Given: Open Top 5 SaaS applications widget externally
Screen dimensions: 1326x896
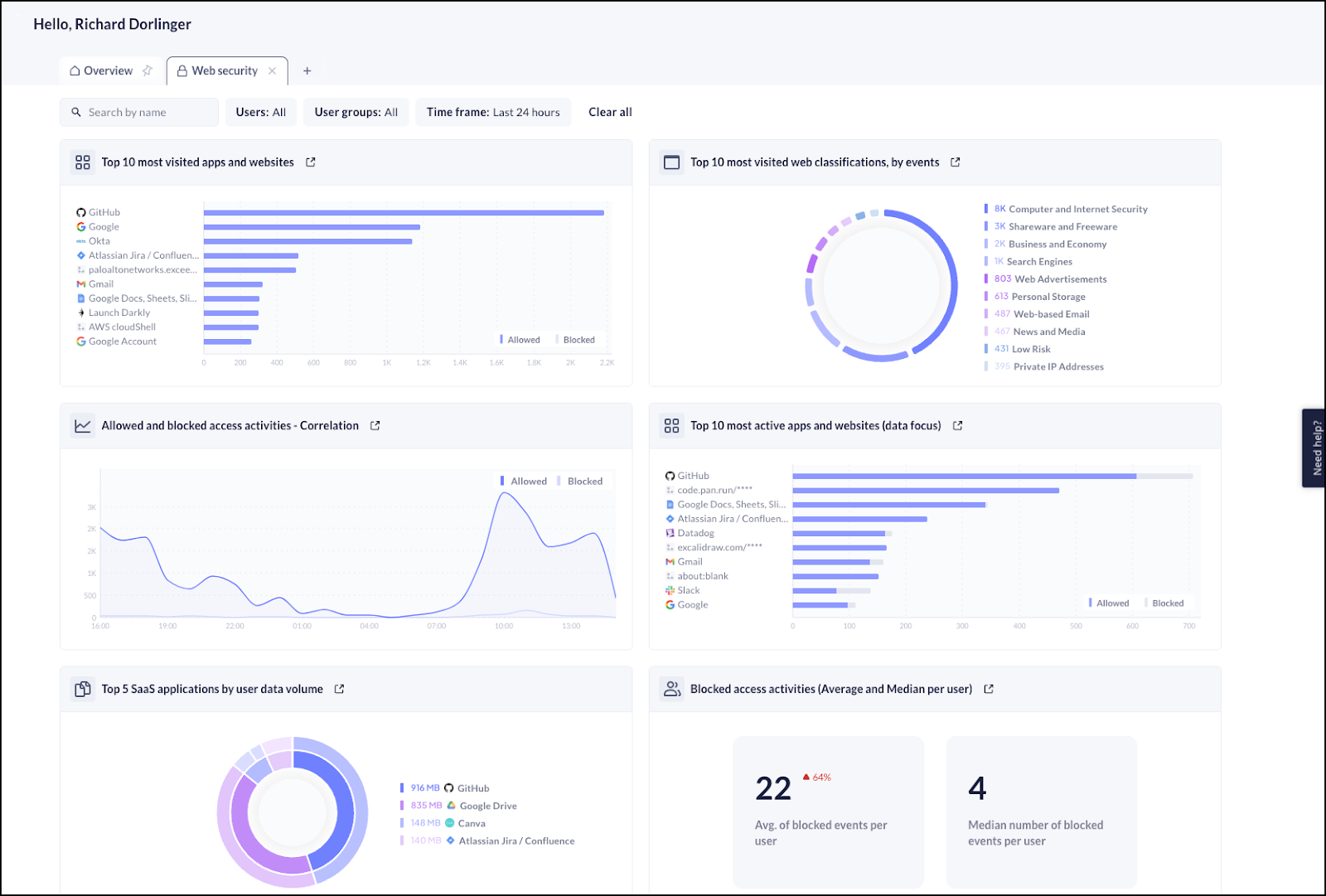Looking at the screenshot, I should coord(339,689).
